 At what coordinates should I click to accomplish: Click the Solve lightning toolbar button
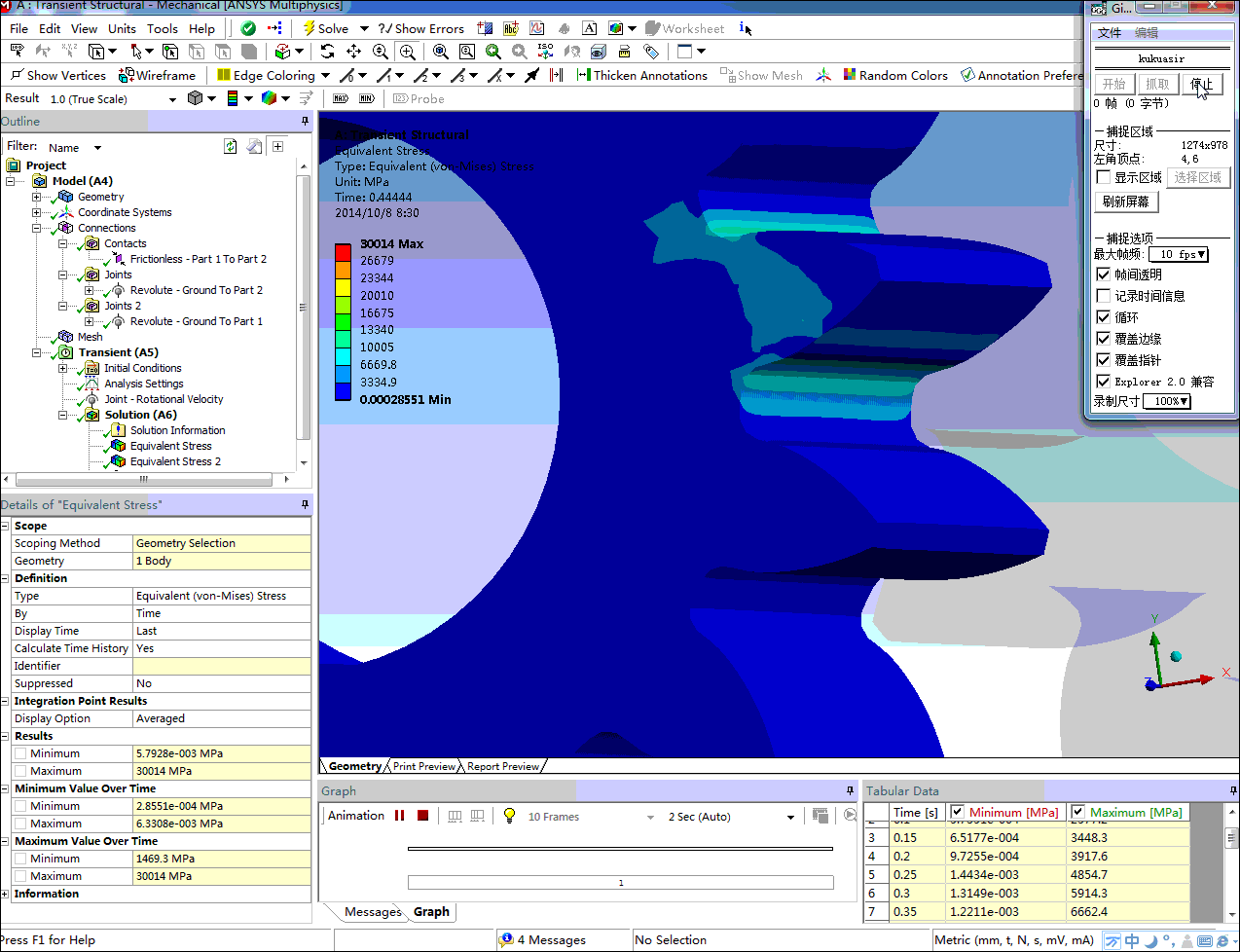coord(325,28)
